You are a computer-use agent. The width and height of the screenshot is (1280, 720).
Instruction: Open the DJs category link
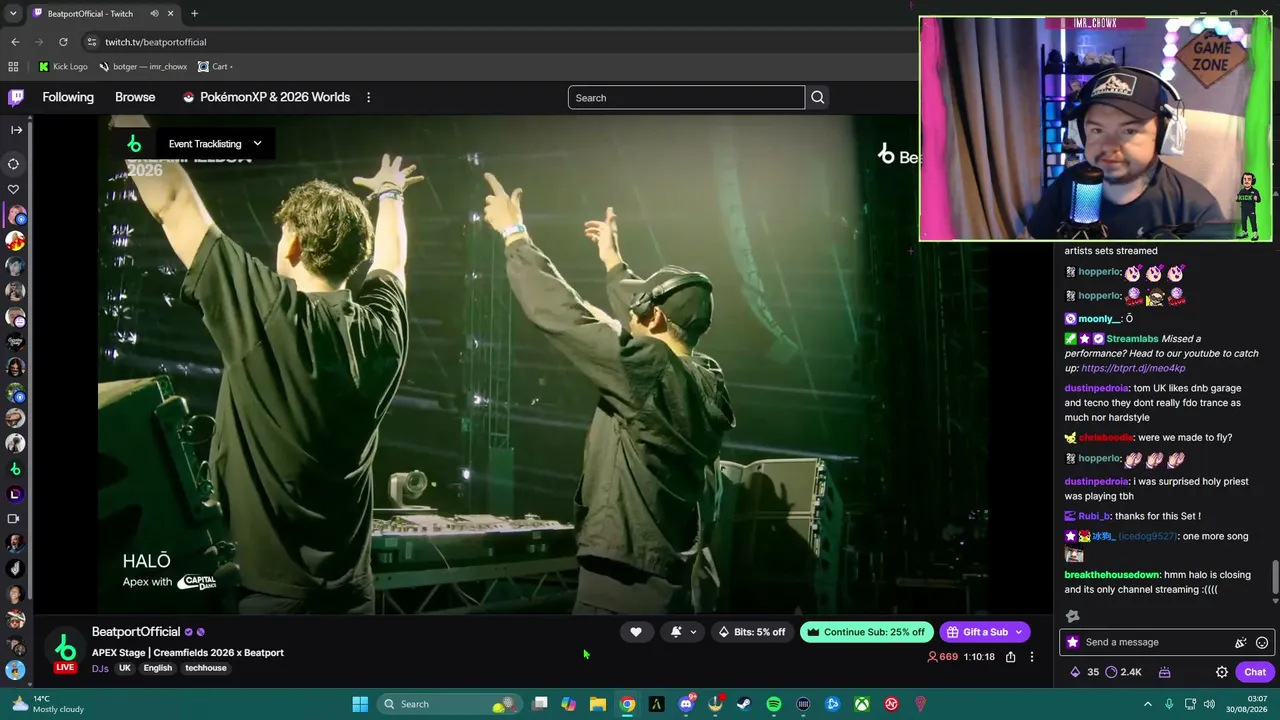100,668
